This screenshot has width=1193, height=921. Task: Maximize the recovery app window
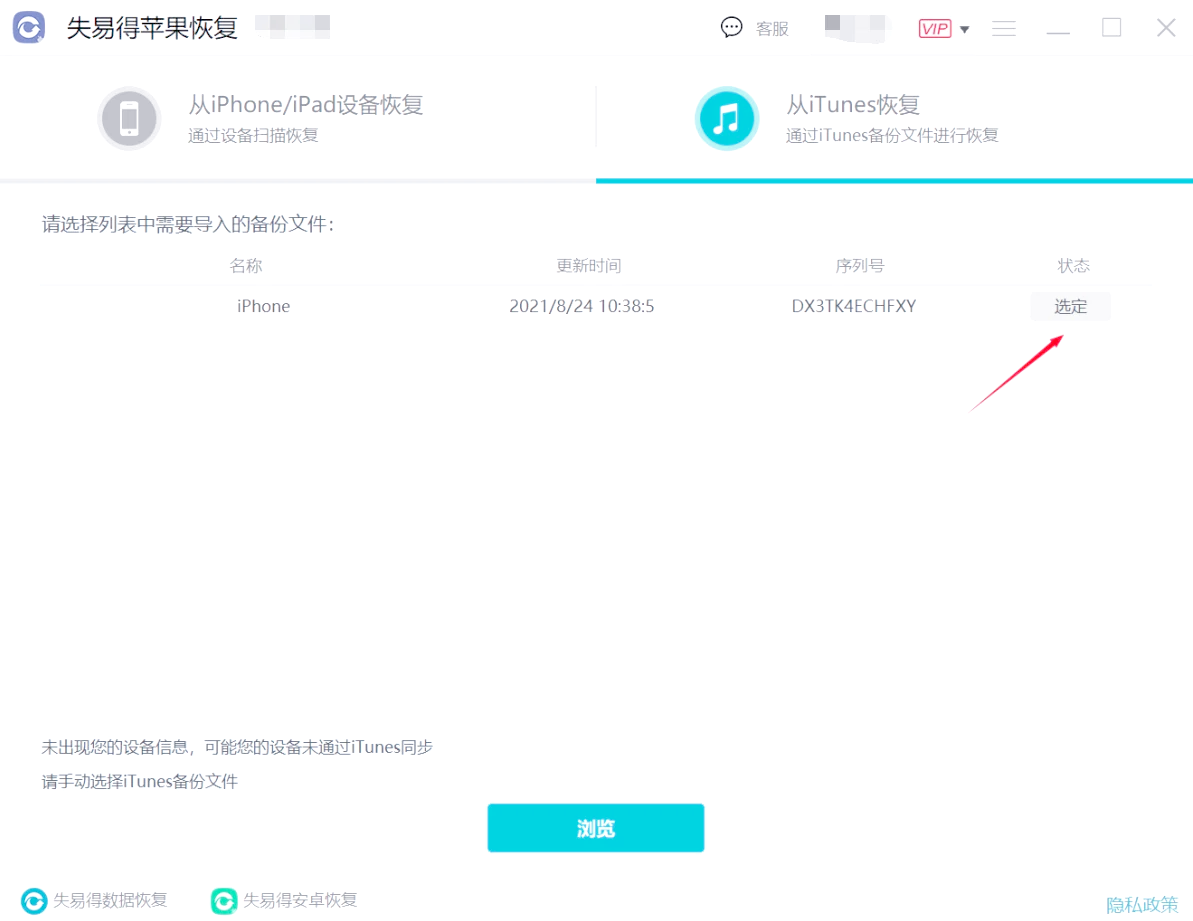[1112, 28]
